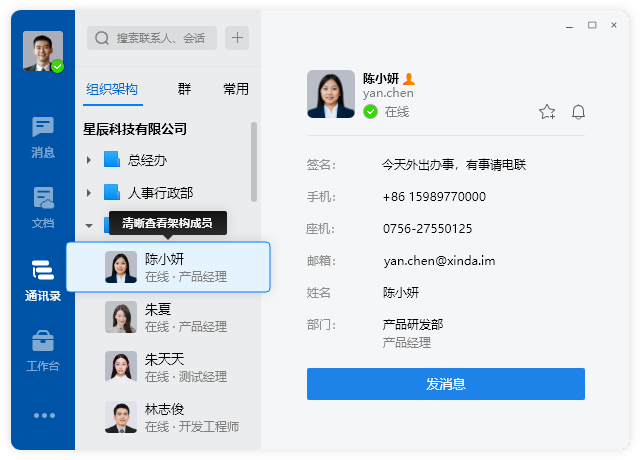
Task: Expand the 总经办 department node
Action: click(89, 160)
